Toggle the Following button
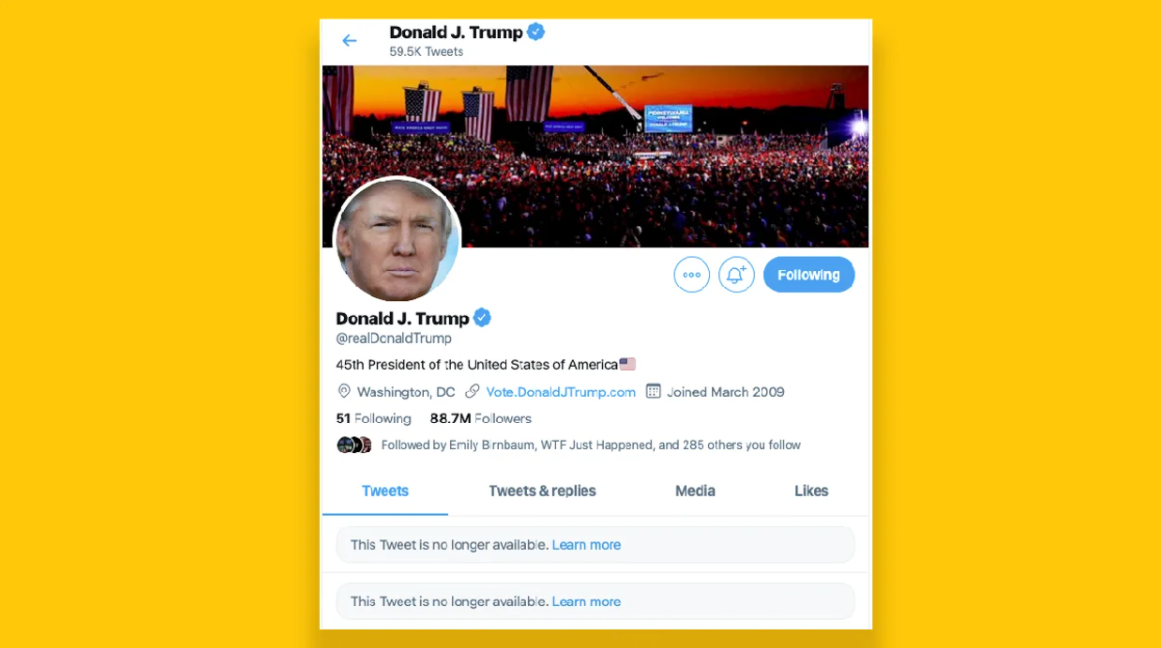The width and height of the screenshot is (1161, 648). [x=809, y=275]
